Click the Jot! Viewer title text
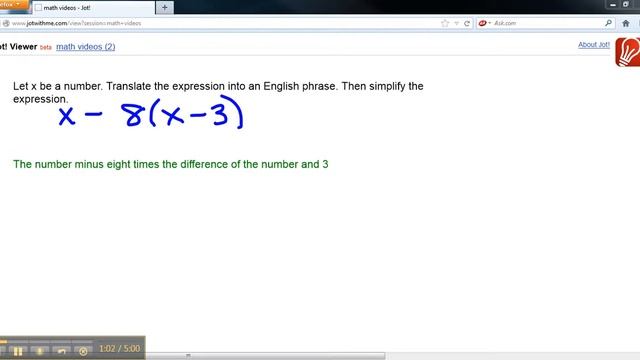 click(x=18, y=47)
